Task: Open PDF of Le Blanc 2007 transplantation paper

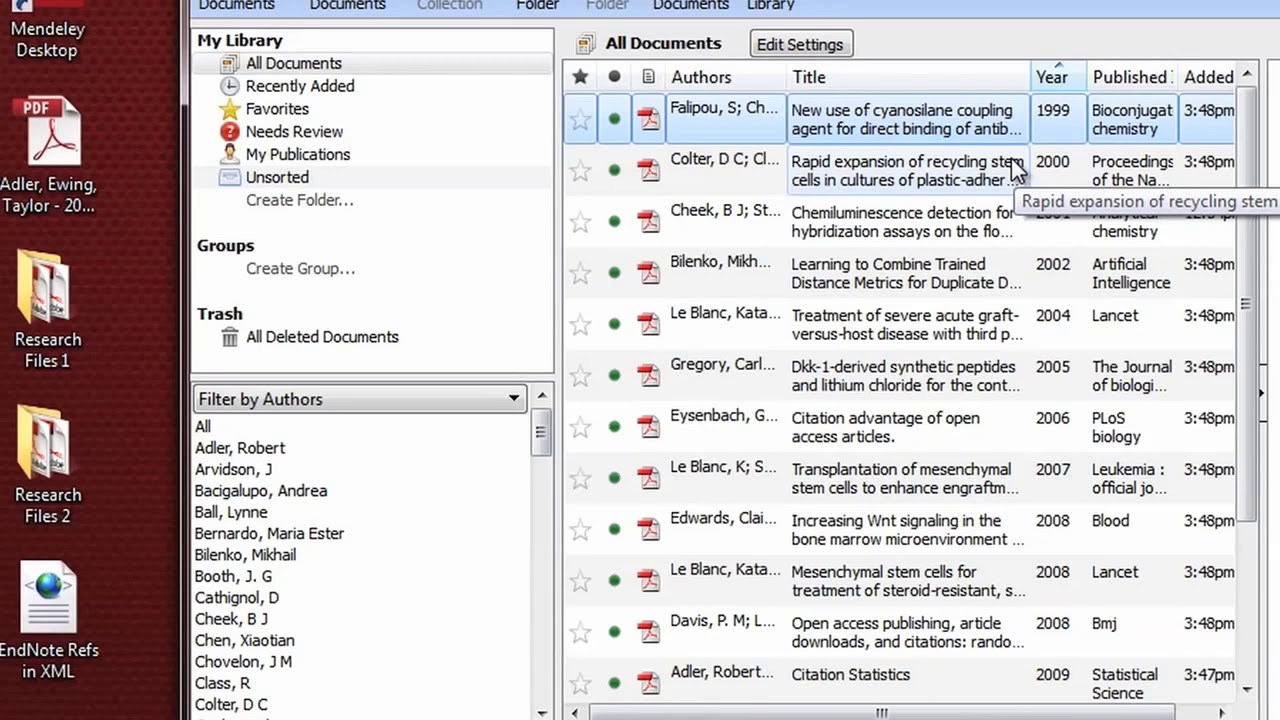Action: 649,477
